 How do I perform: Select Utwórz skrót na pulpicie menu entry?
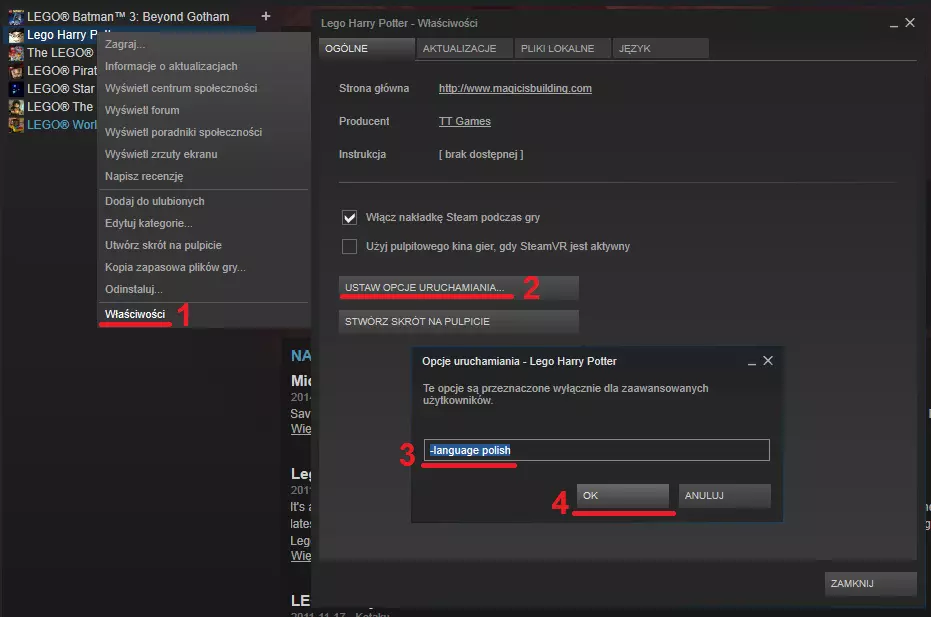[x=204, y=245]
